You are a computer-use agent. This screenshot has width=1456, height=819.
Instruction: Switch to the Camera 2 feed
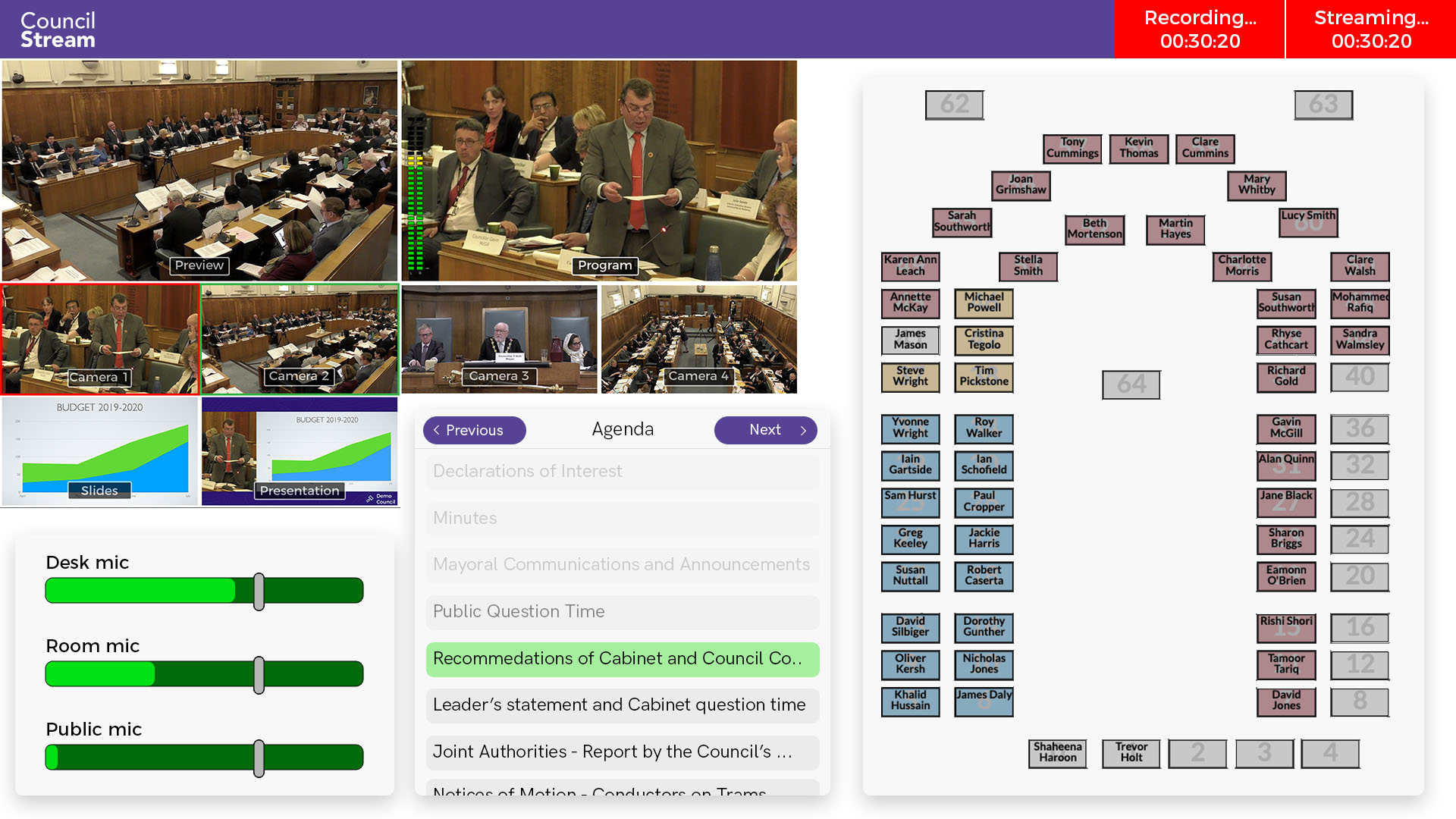pos(300,339)
